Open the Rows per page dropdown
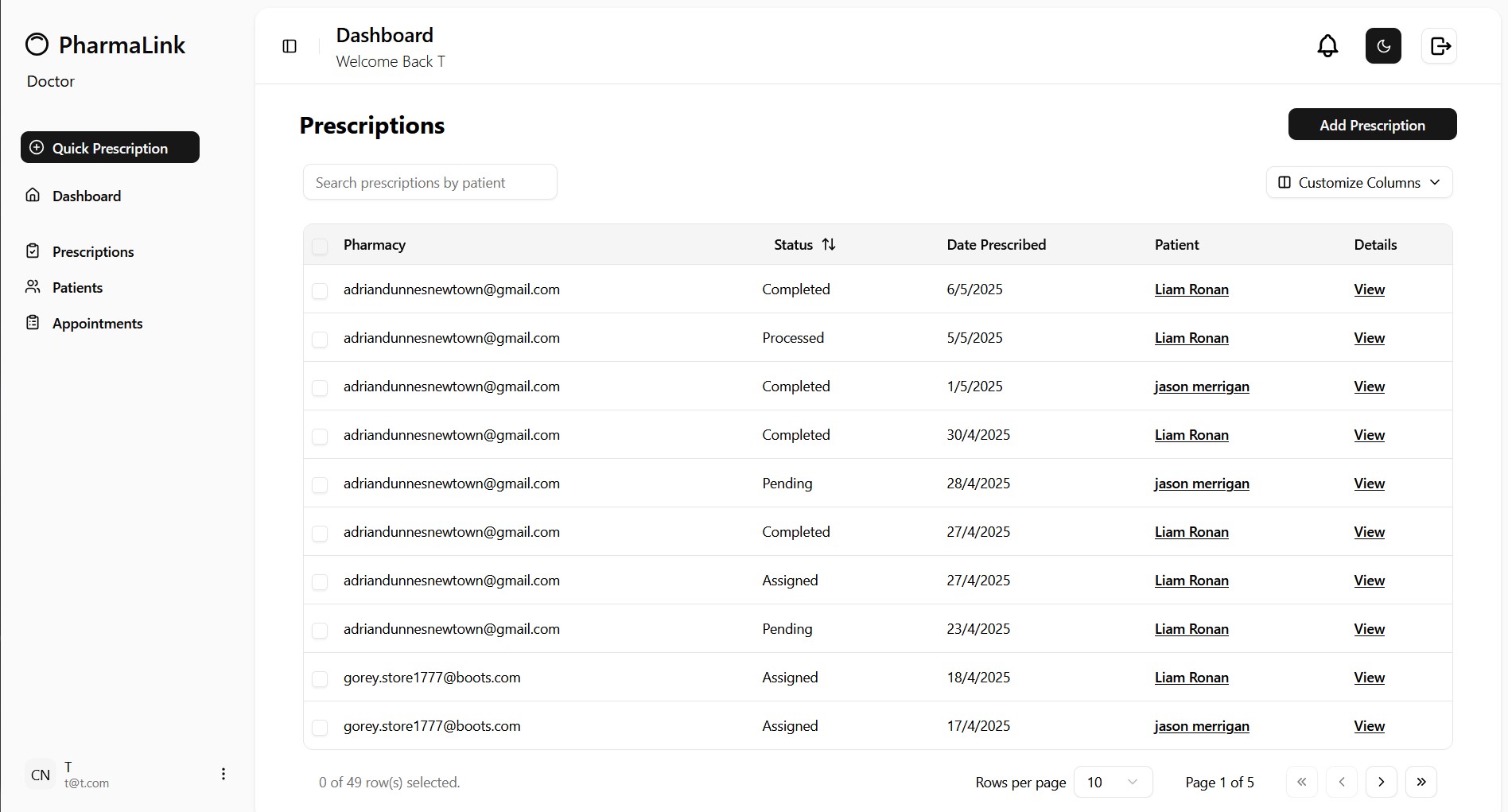Screen dimensions: 1508x812 pyautogui.click(x=1113, y=782)
